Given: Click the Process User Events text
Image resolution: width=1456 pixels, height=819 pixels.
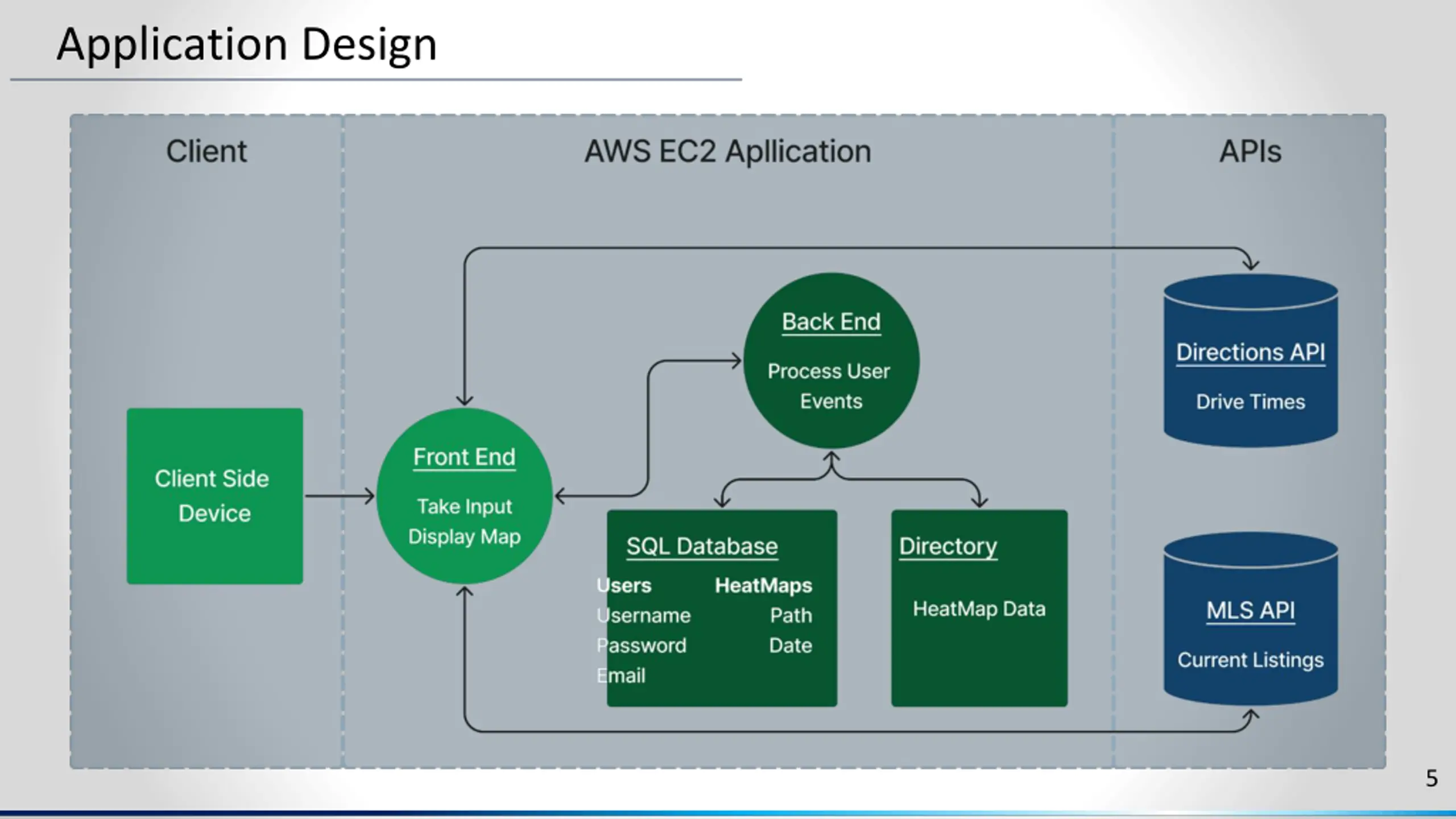Looking at the screenshot, I should pos(830,386).
